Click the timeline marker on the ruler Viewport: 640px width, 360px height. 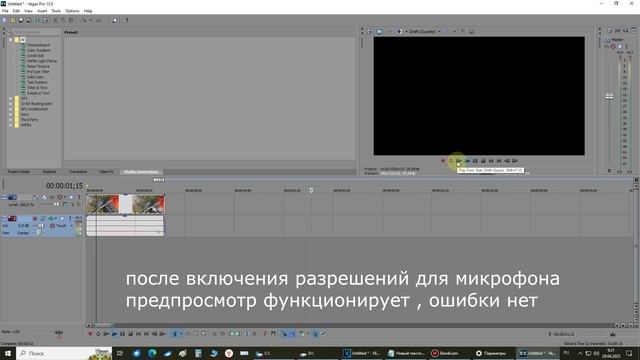(311, 190)
